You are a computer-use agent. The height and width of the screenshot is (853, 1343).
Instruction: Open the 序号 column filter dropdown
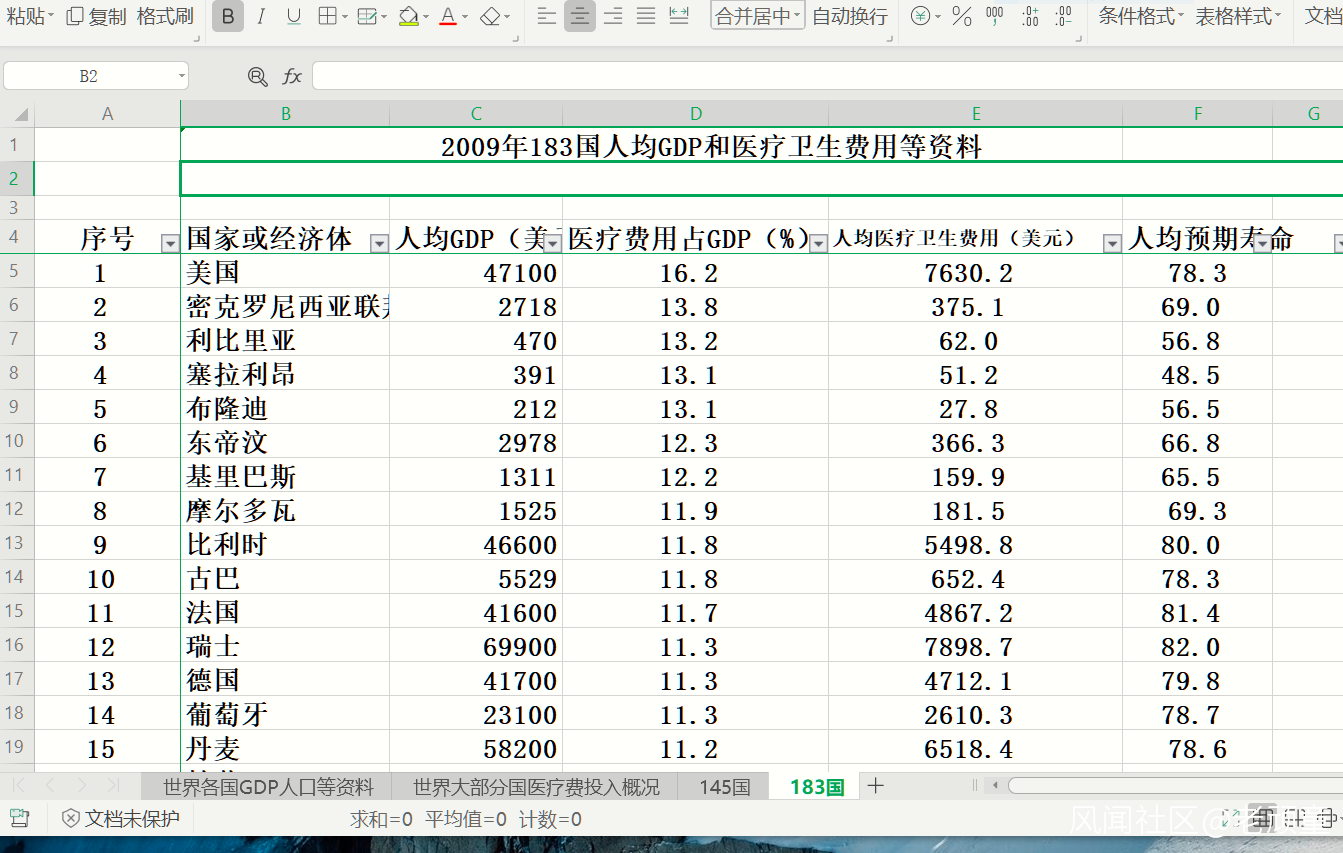coord(169,243)
